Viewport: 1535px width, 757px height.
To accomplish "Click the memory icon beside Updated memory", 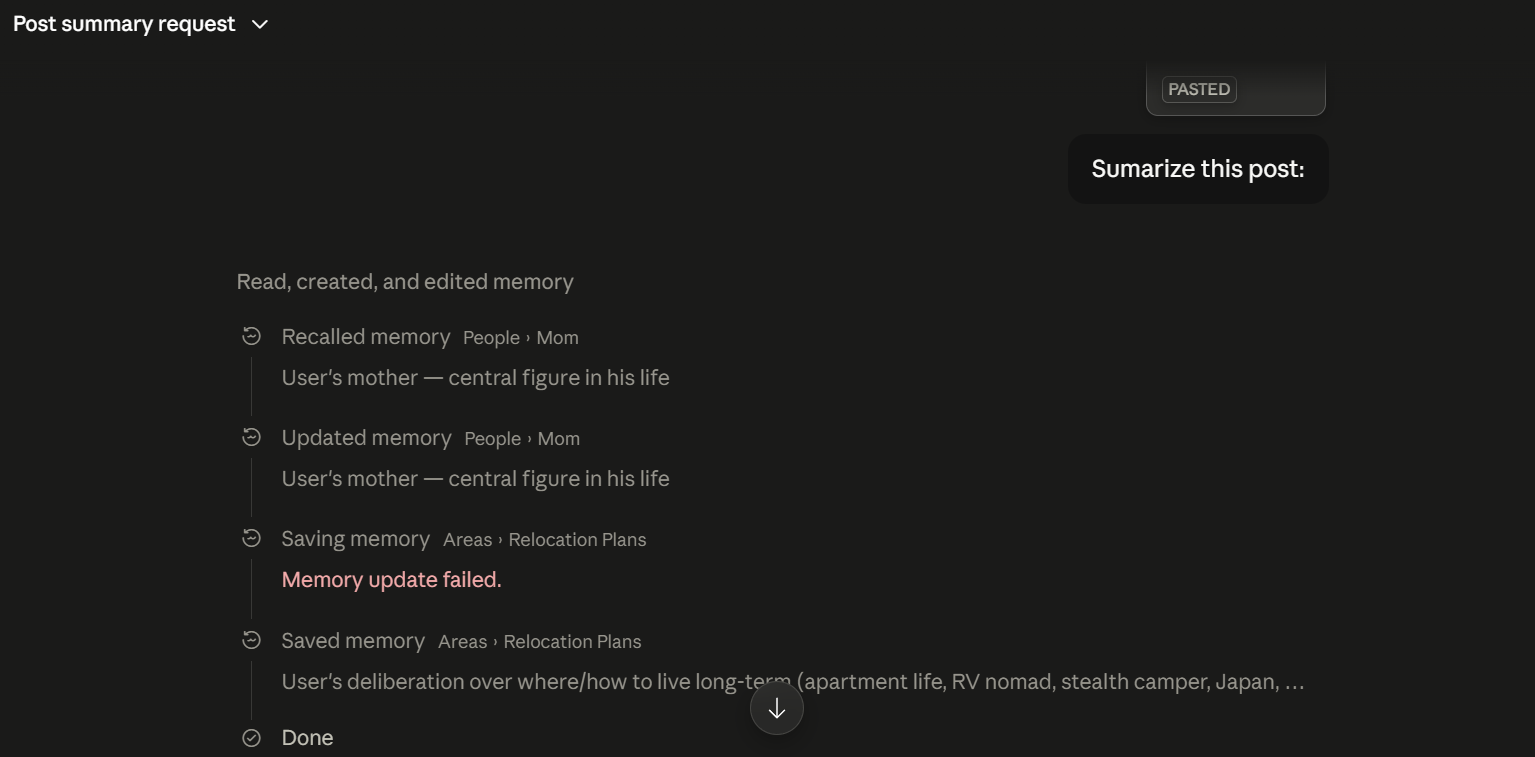I will pyautogui.click(x=252, y=437).
